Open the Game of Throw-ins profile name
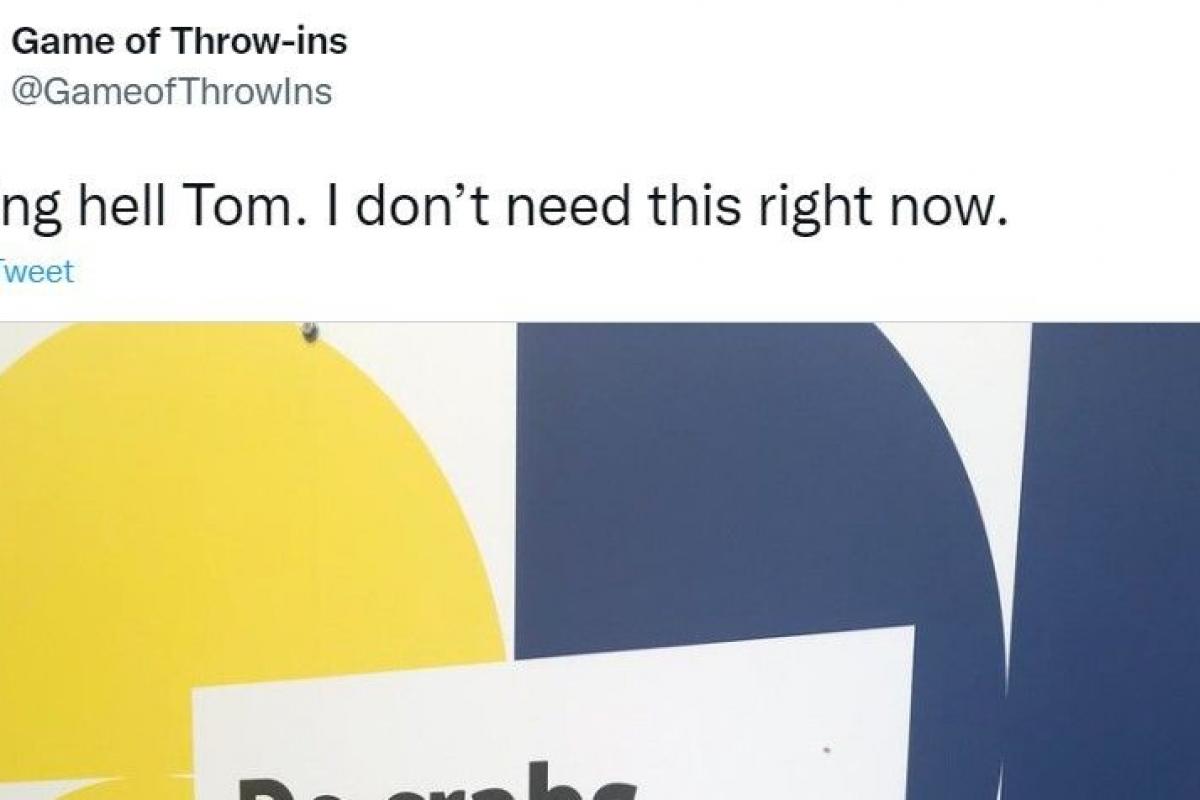 tap(178, 43)
